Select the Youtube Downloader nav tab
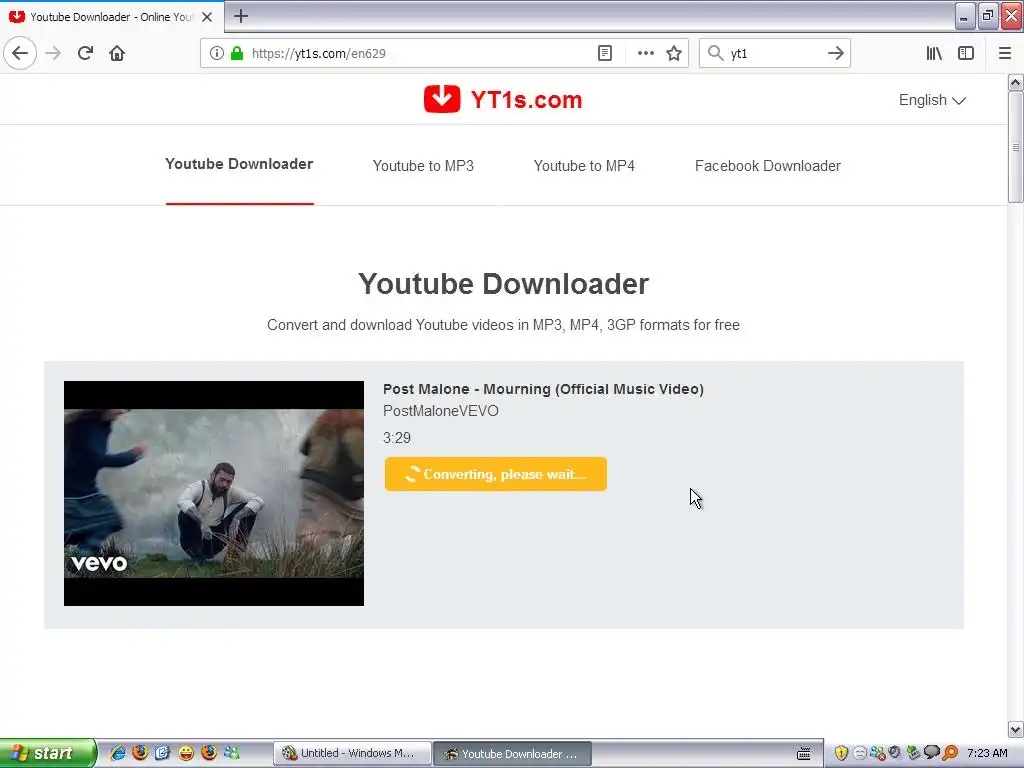Viewport: 1024px width, 768px height. 239,164
